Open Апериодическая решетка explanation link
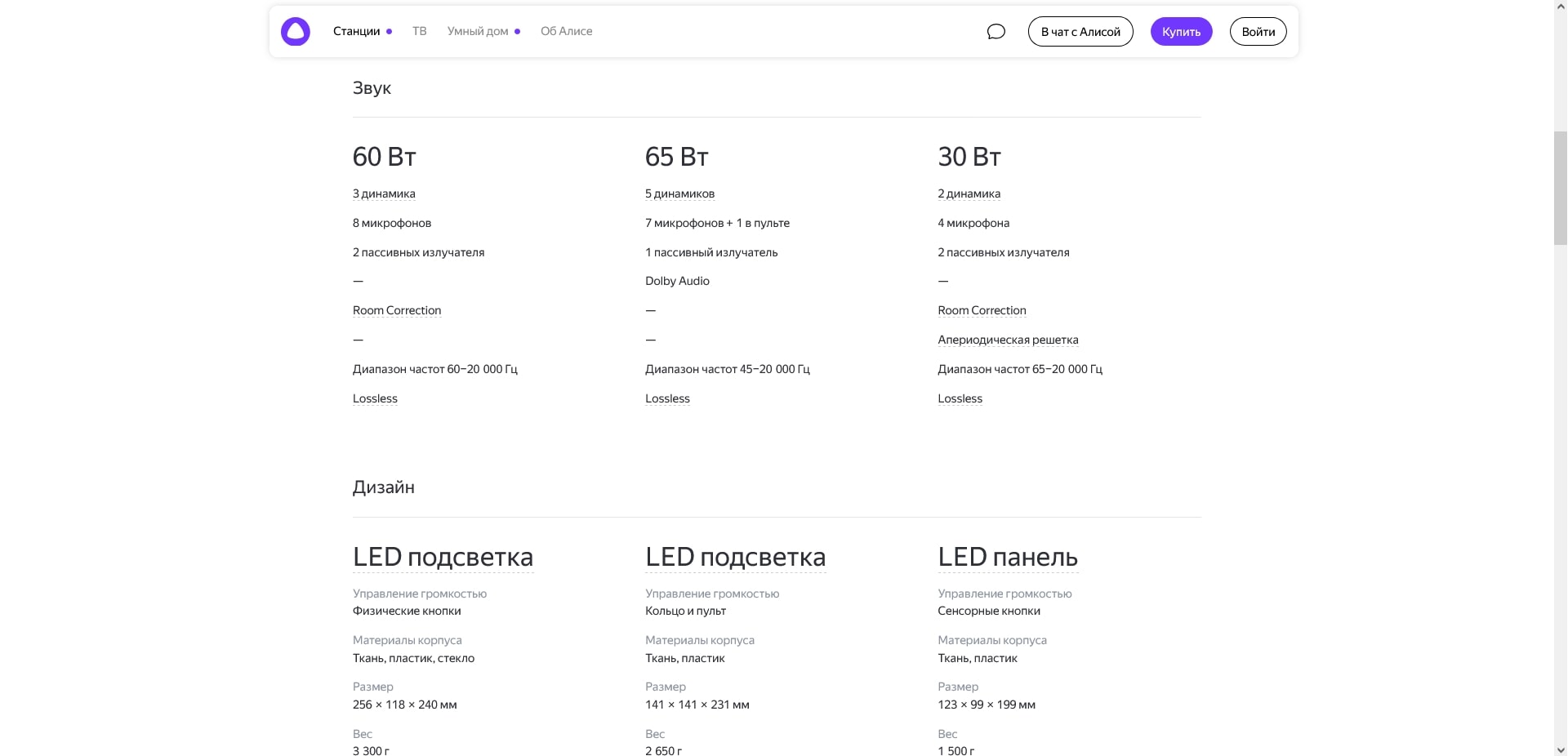1568x756 pixels. (x=1008, y=340)
